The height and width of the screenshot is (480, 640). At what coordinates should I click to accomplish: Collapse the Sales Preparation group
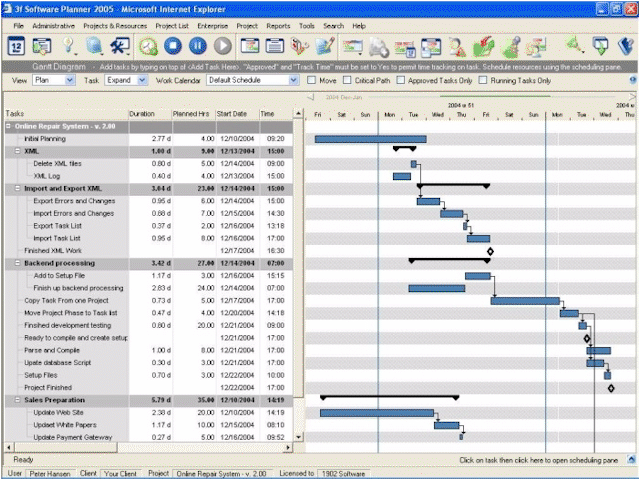point(18,400)
